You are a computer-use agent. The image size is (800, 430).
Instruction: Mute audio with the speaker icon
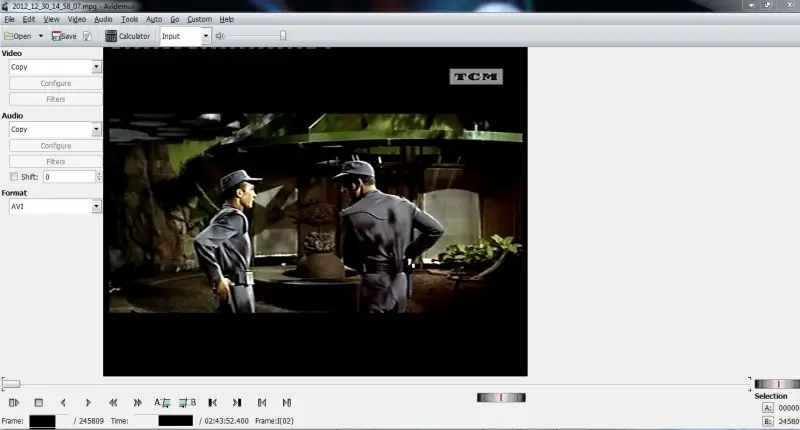[220, 36]
